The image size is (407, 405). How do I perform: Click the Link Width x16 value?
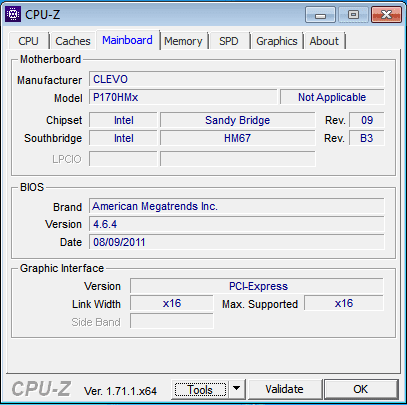point(172,303)
